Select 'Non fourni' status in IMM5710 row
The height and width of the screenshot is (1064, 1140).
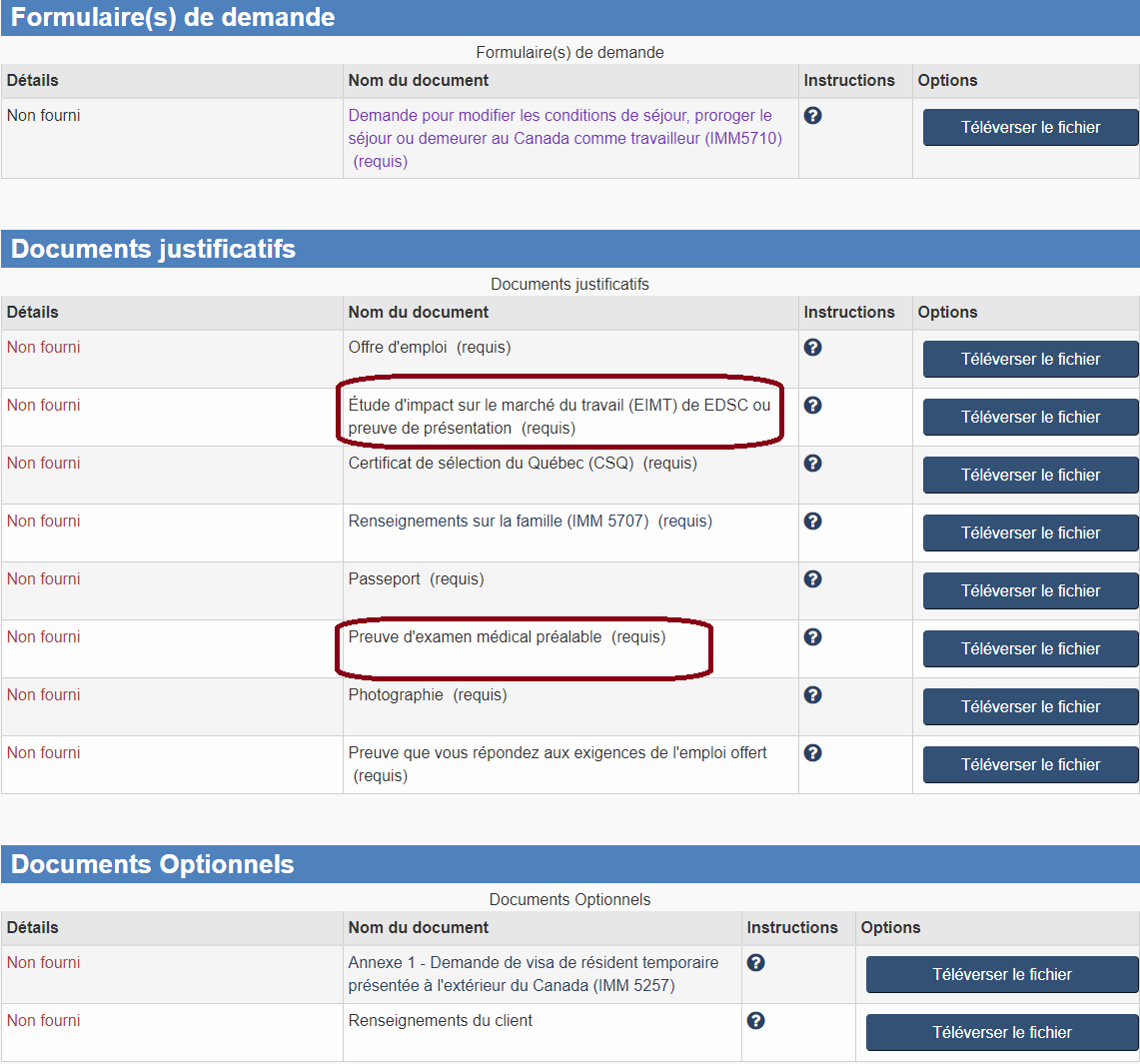pos(44,116)
